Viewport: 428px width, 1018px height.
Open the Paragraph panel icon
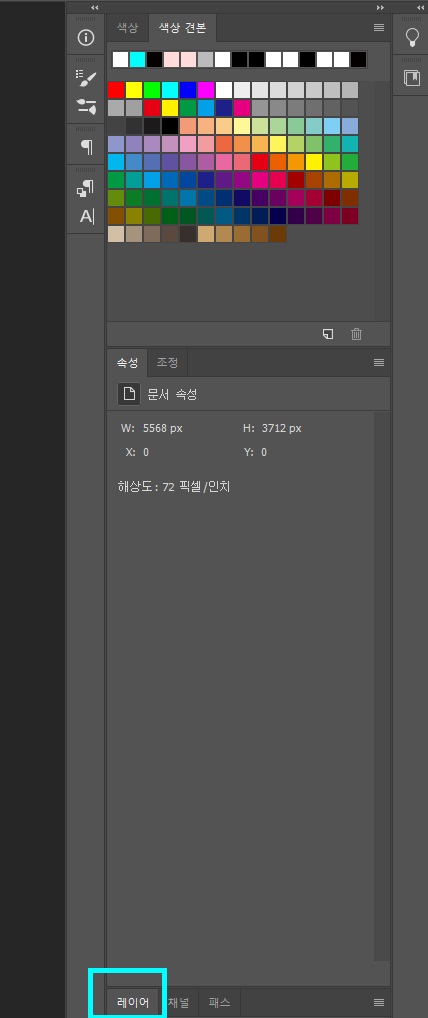tap(86, 147)
